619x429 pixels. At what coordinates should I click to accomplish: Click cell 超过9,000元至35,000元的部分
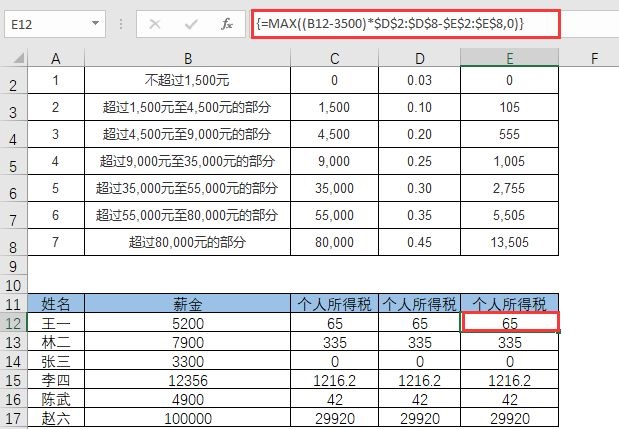click(x=188, y=161)
